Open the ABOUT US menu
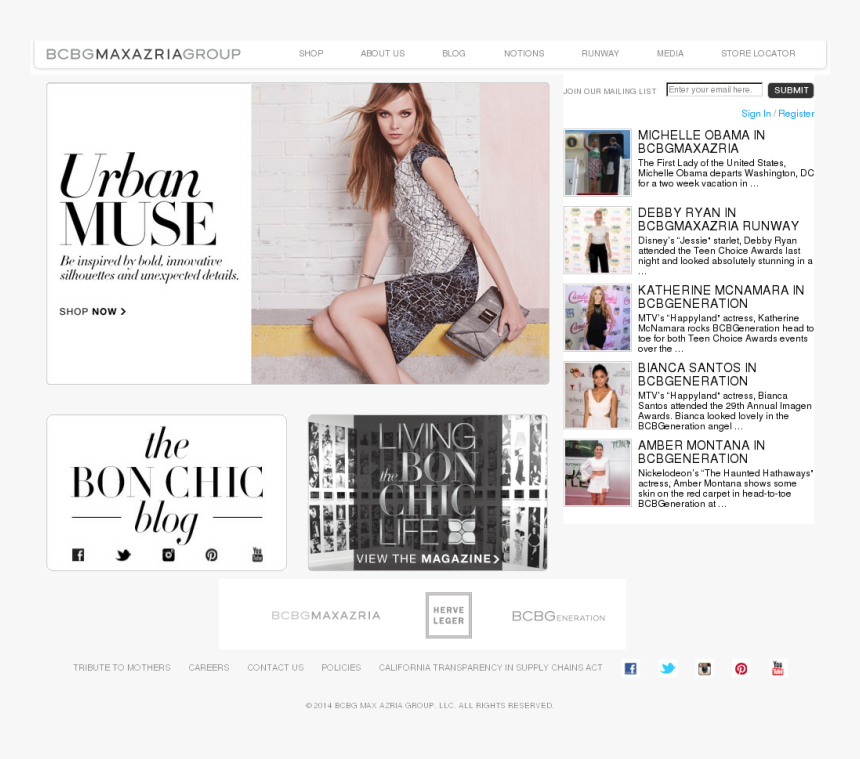This screenshot has height=759, width=860. click(x=383, y=53)
